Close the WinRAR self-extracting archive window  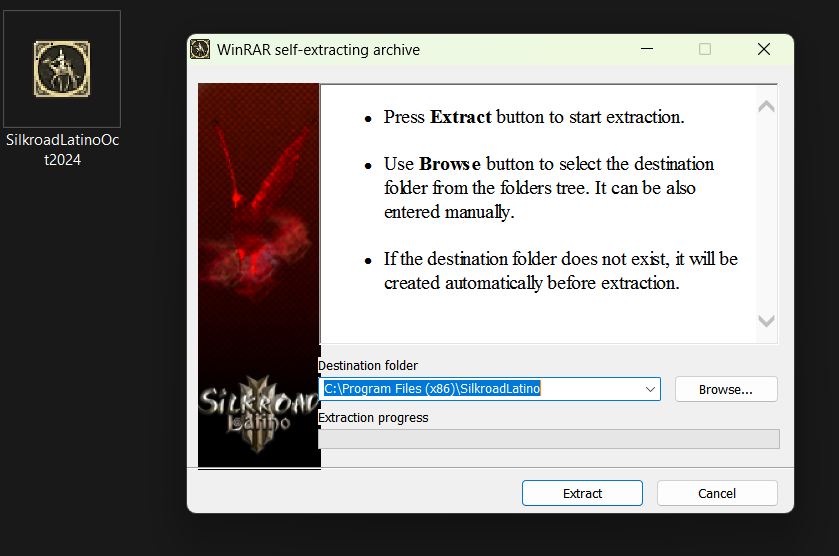764,49
